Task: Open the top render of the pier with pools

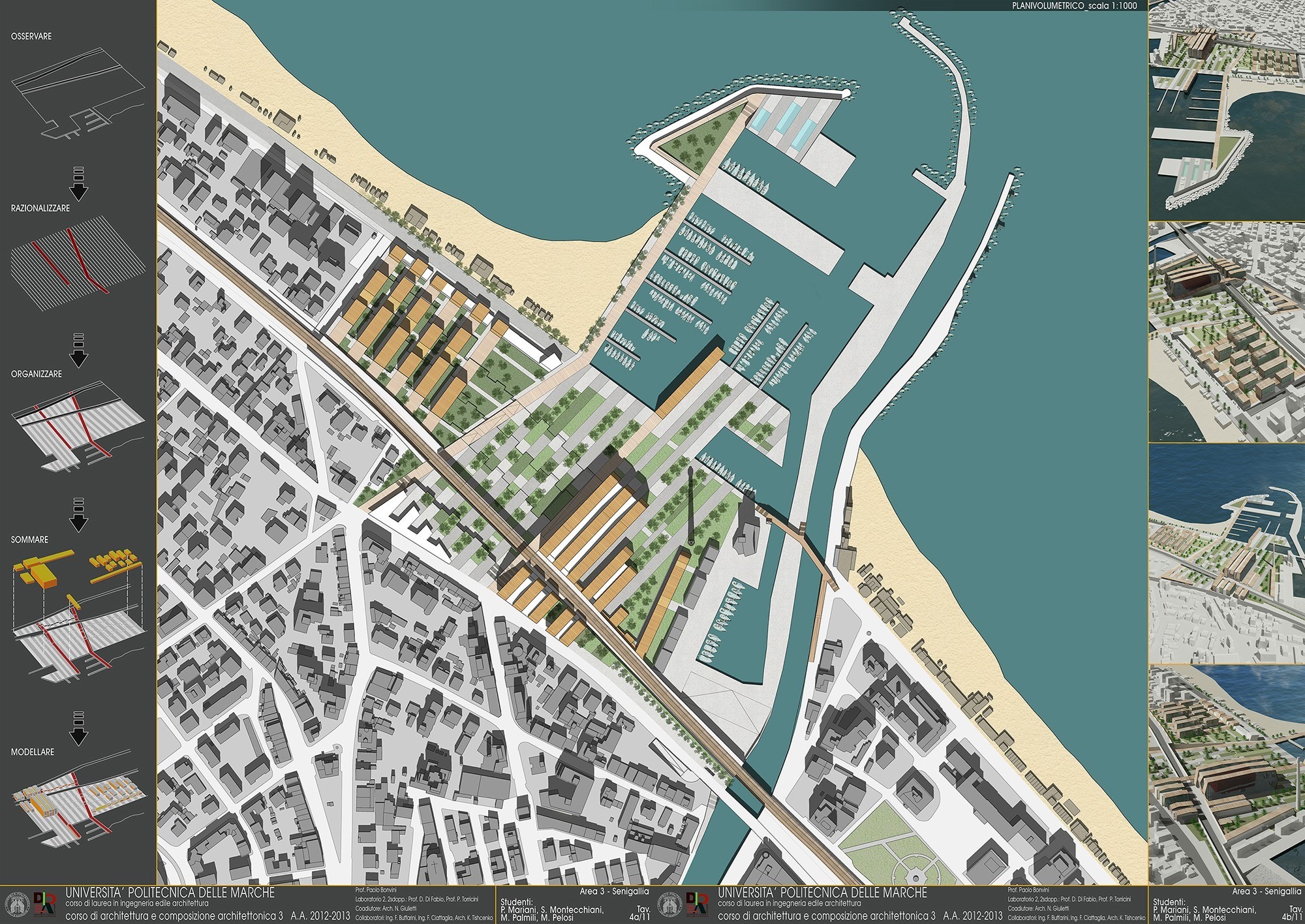Action: tap(1225, 111)
